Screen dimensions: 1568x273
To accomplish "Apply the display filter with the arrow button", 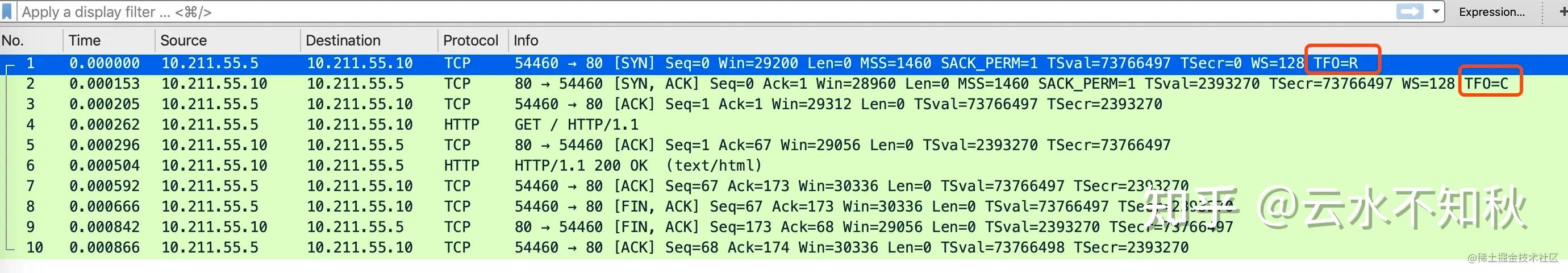I will [1409, 11].
